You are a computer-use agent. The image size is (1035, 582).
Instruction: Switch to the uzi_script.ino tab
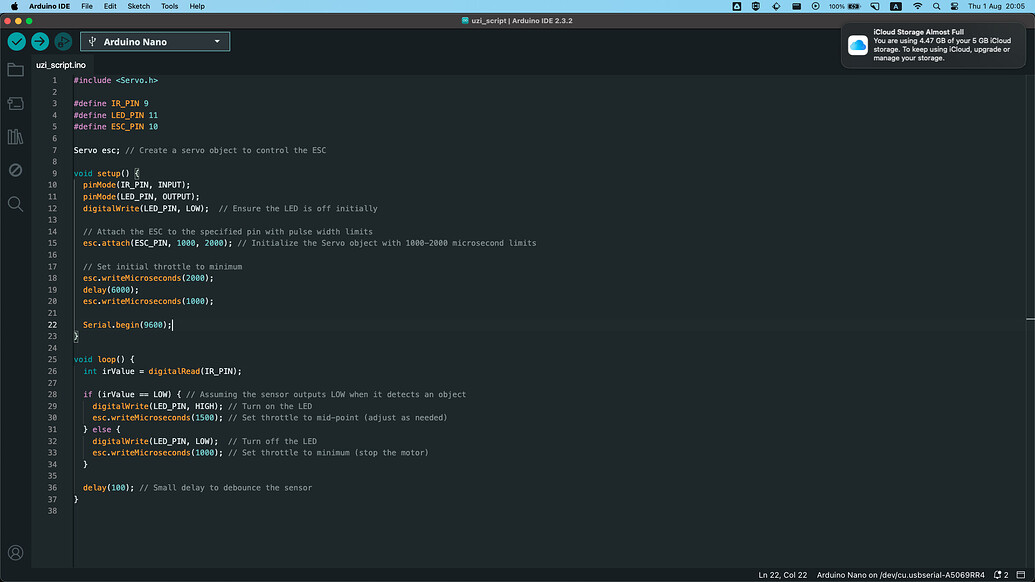click(60, 64)
